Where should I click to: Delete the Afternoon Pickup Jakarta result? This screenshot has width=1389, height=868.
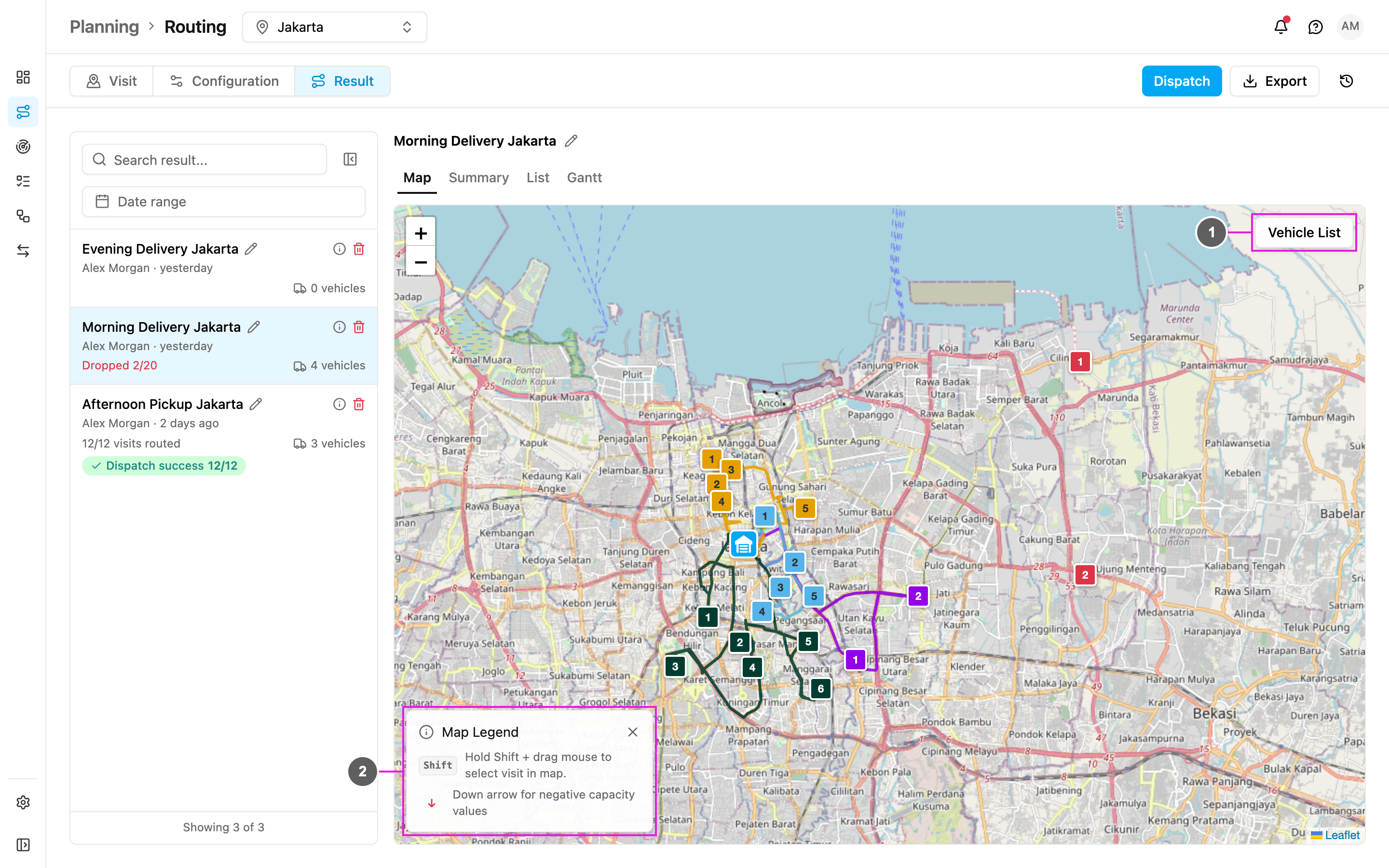point(359,404)
